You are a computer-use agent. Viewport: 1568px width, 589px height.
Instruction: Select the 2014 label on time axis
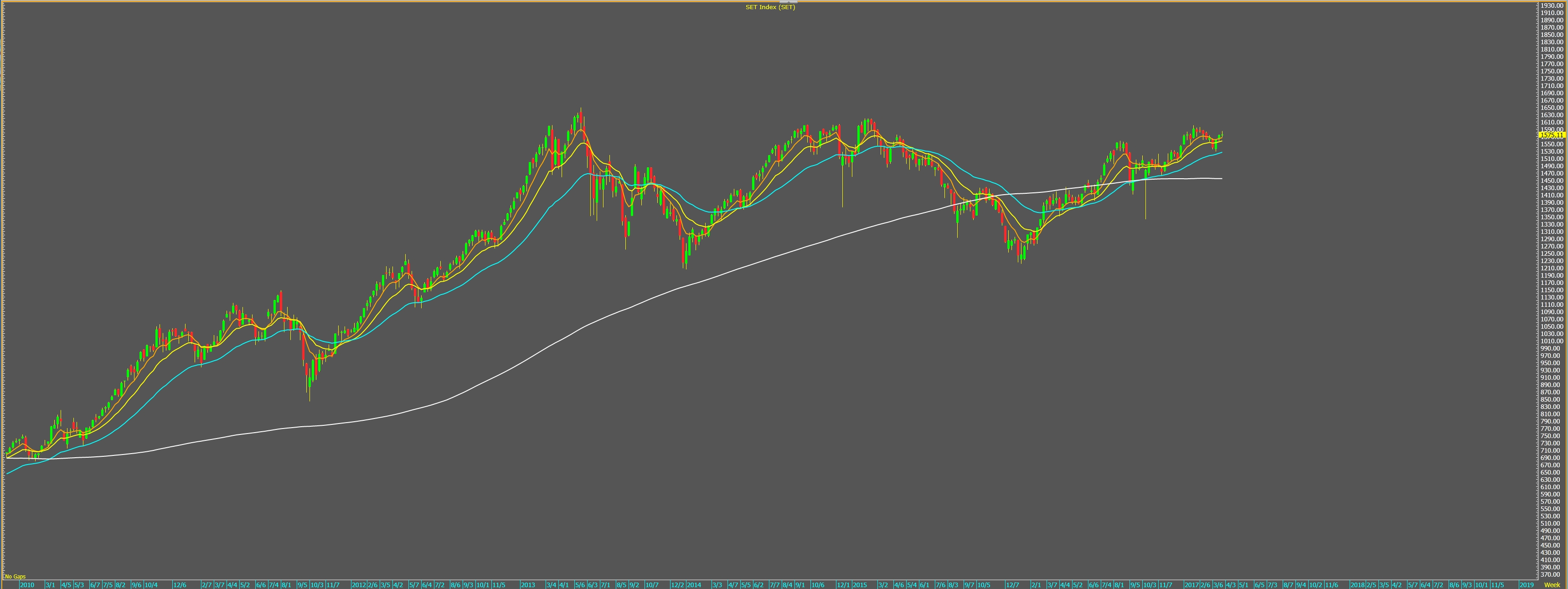click(694, 585)
